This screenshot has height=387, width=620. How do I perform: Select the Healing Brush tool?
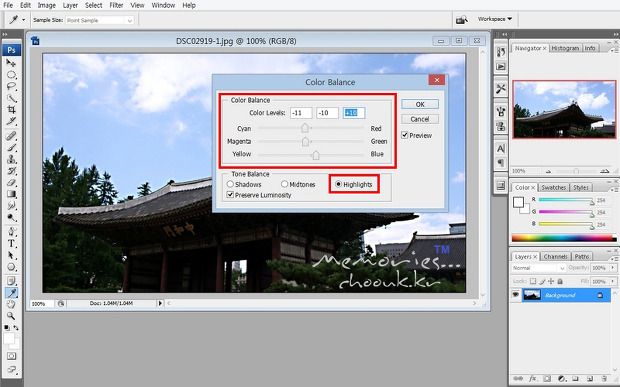11,136
